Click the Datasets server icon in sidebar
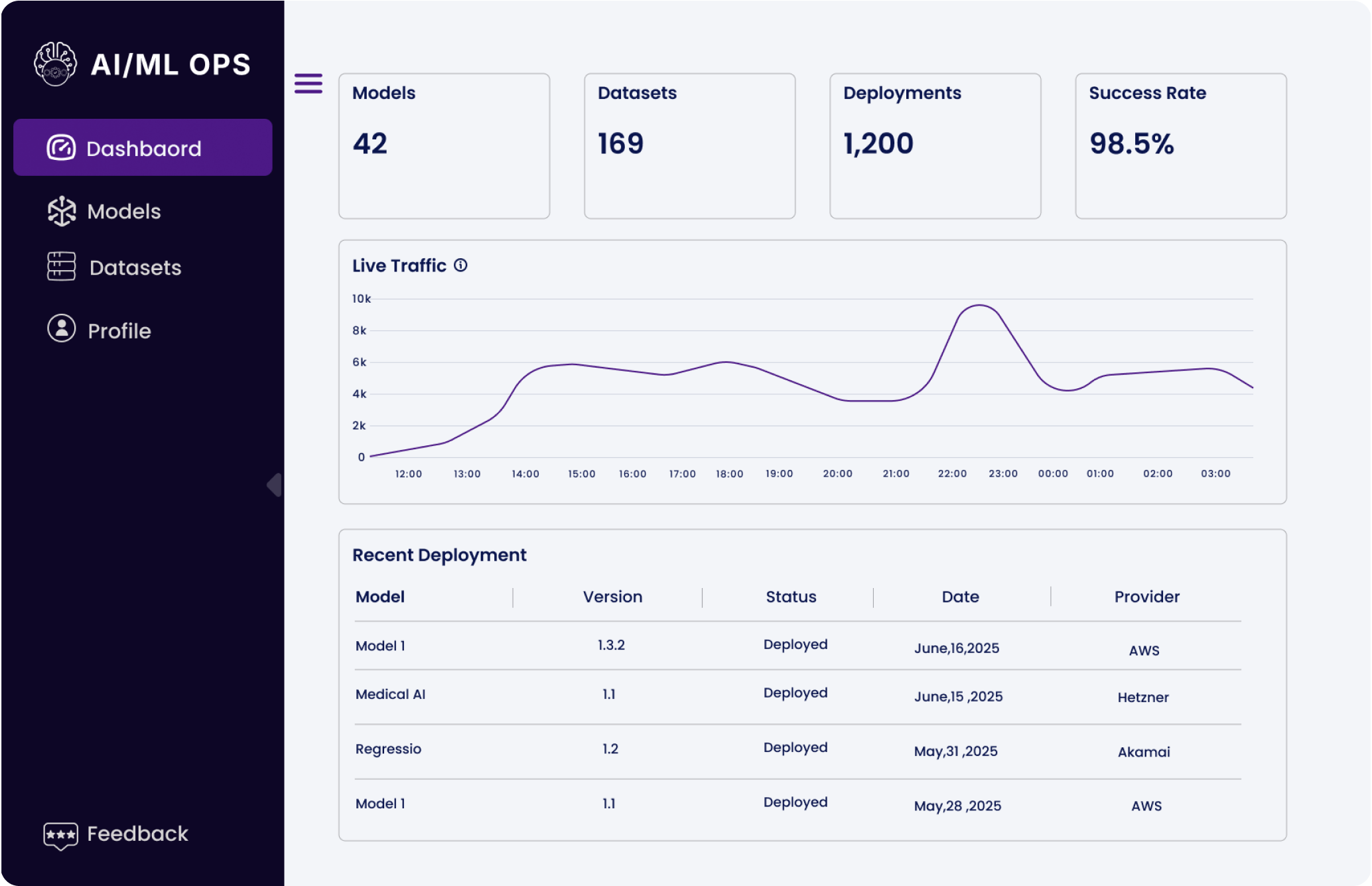Viewport: 1372px width, 886px height. [62, 267]
